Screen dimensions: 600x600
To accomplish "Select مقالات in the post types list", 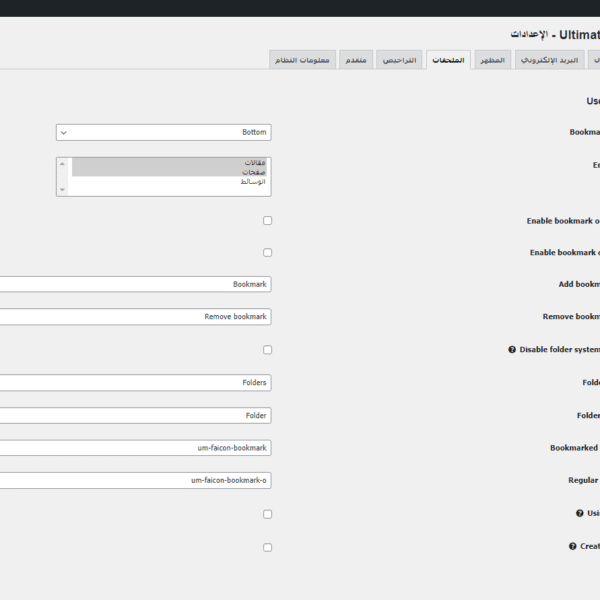I will pos(169,163).
